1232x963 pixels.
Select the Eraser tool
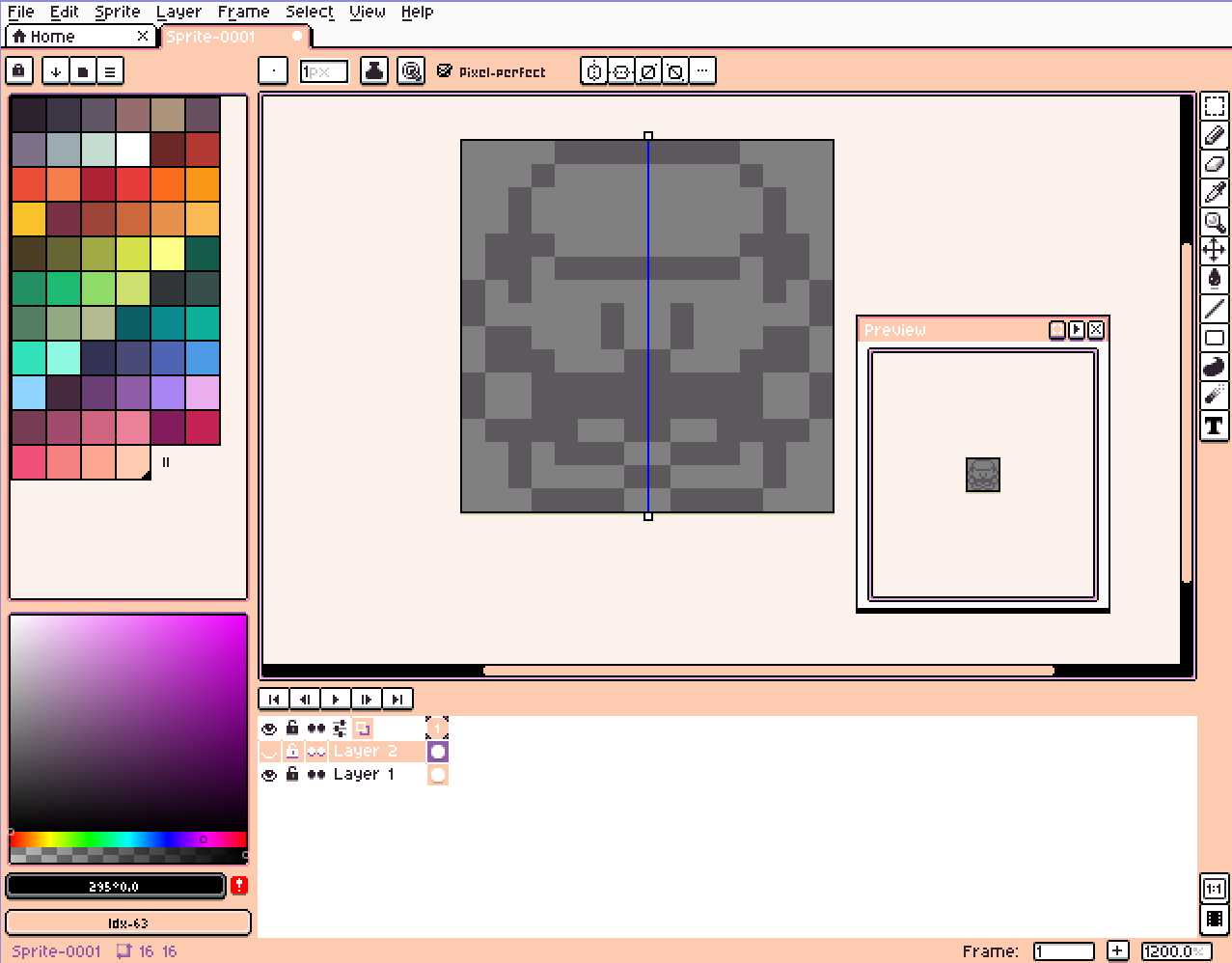pyautogui.click(x=1215, y=164)
